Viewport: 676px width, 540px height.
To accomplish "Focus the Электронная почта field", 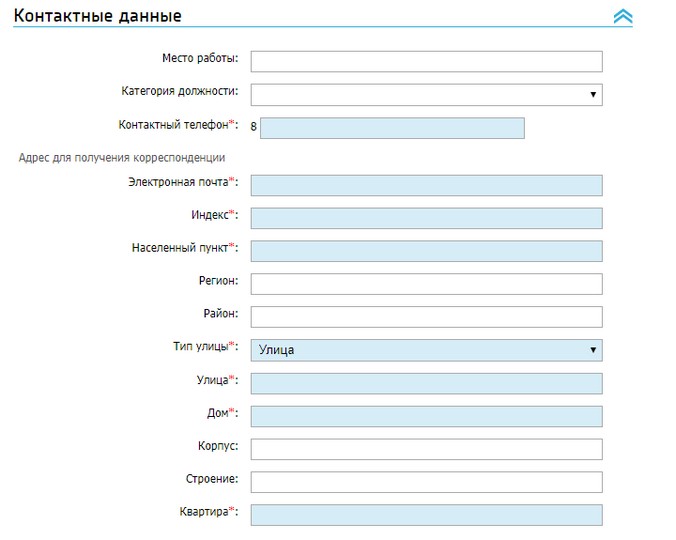I will (426, 185).
